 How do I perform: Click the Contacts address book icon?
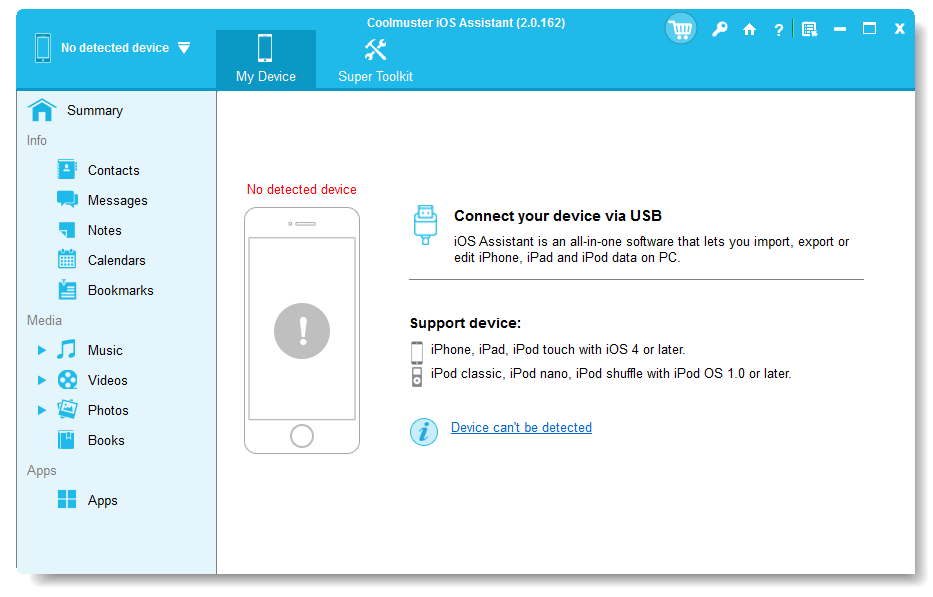(67, 170)
